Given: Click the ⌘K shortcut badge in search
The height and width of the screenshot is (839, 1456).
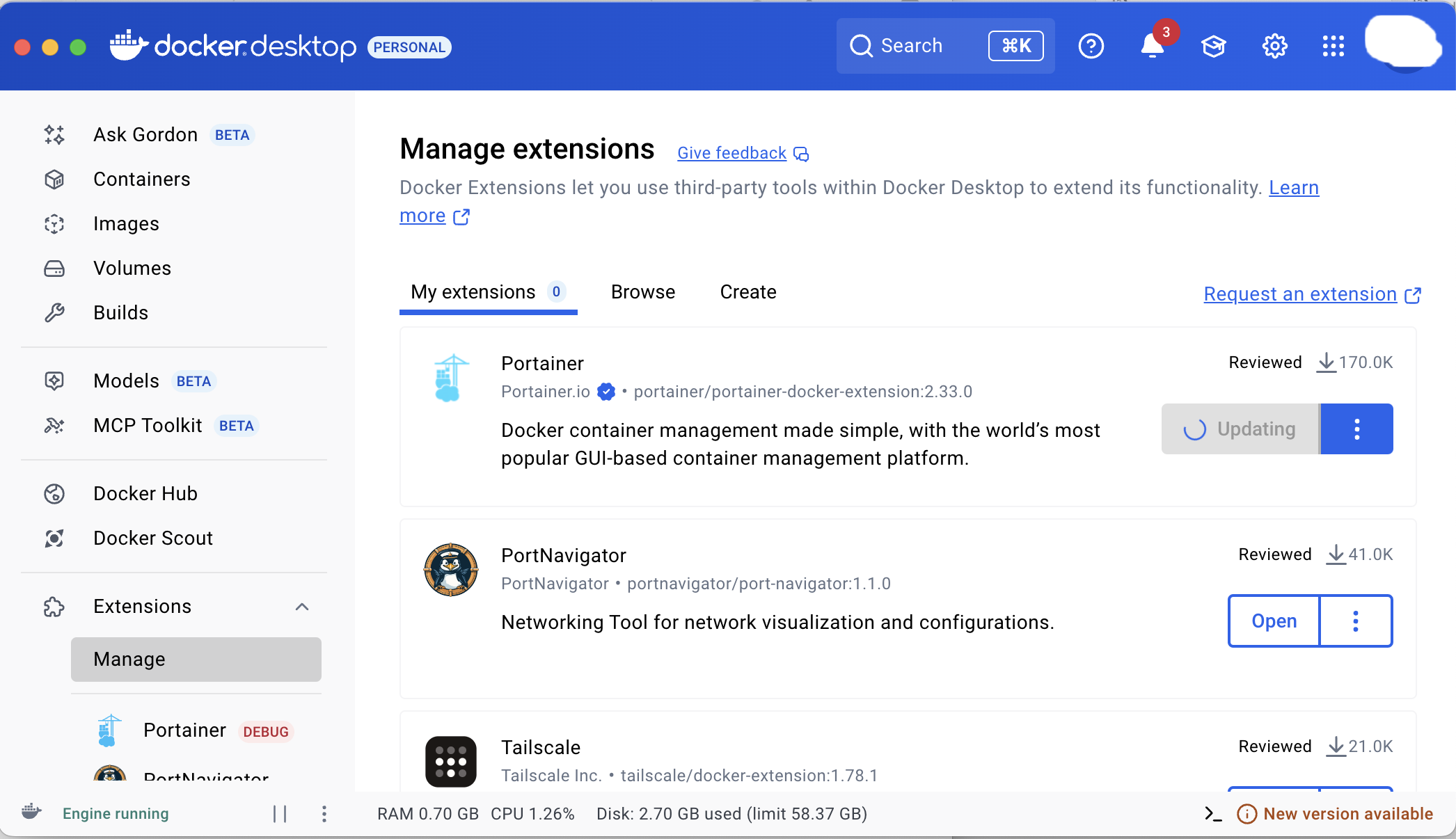Looking at the screenshot, I should (x=1016, y=46).
